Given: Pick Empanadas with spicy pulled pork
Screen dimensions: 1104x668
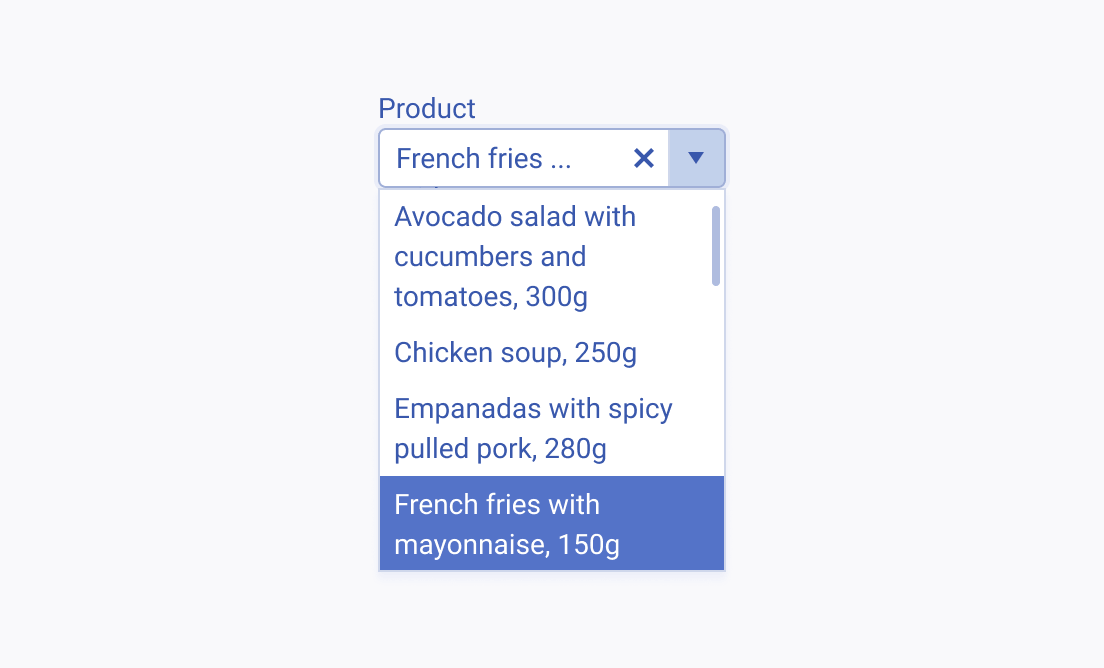Looking at the screenshot, I should pyautogui.click(x=533, y=428).
